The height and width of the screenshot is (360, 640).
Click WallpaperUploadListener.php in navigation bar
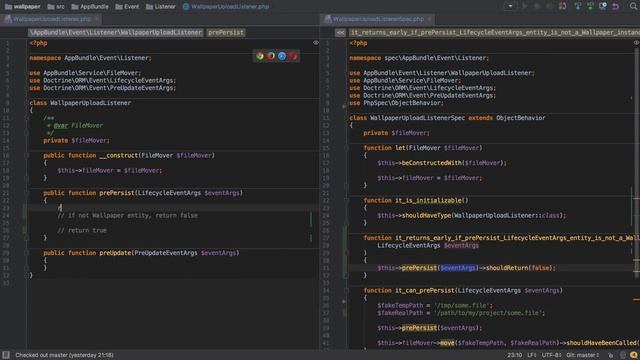230,7
